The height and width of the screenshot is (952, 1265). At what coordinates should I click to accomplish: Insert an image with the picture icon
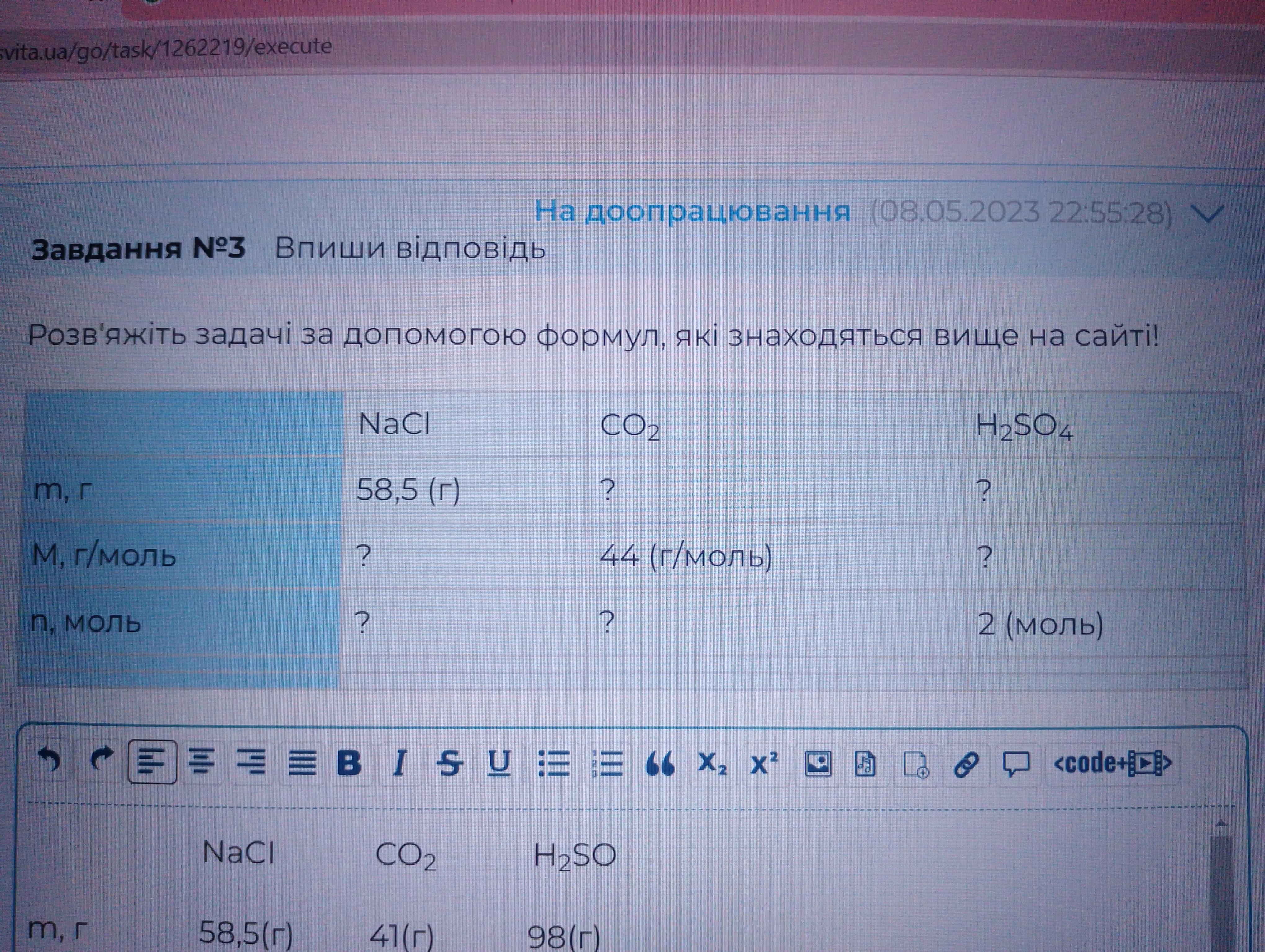tap(817, 763)
